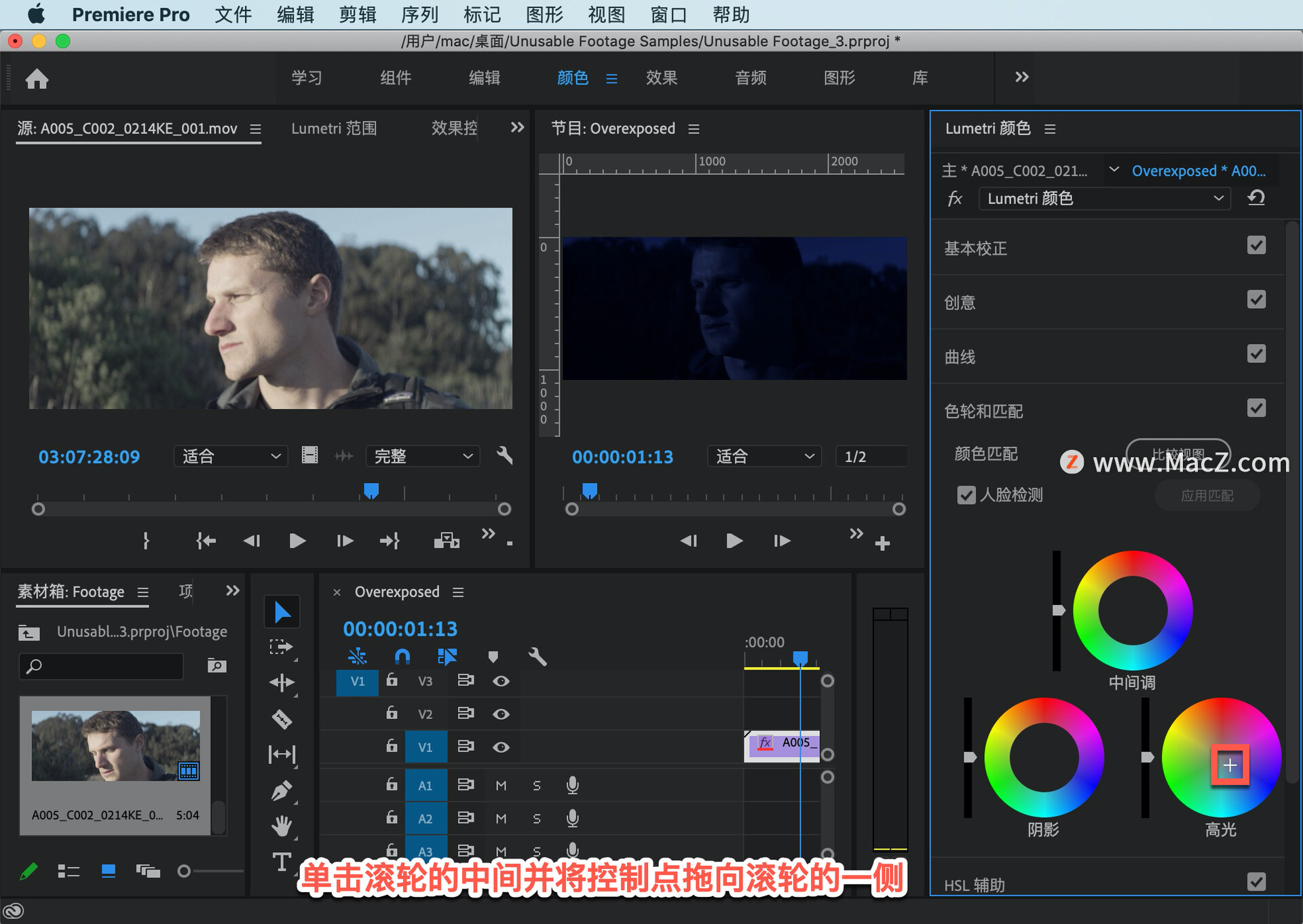Screen dimensions: 1303x924
Task: Click the 中间调 luminance slider handle
Action: click(1058, 611)
